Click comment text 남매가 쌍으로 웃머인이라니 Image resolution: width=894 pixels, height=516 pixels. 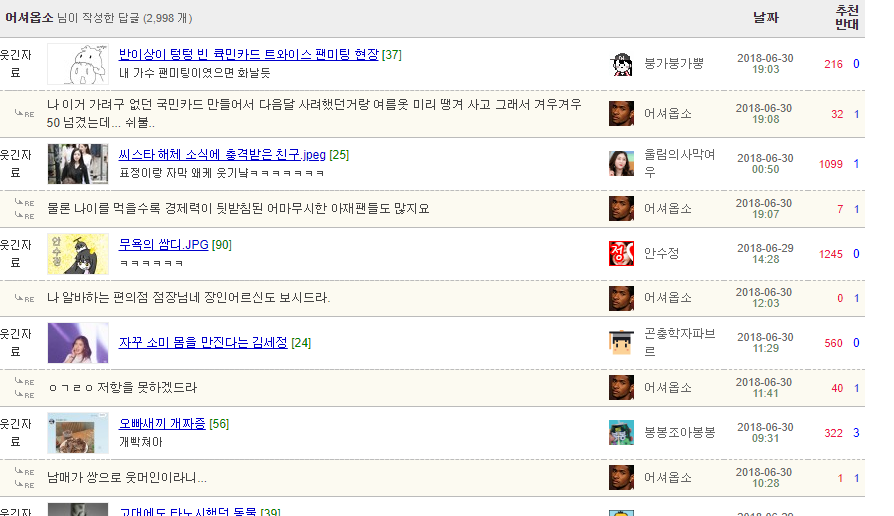pyautogui.click(x=127, y=478)
